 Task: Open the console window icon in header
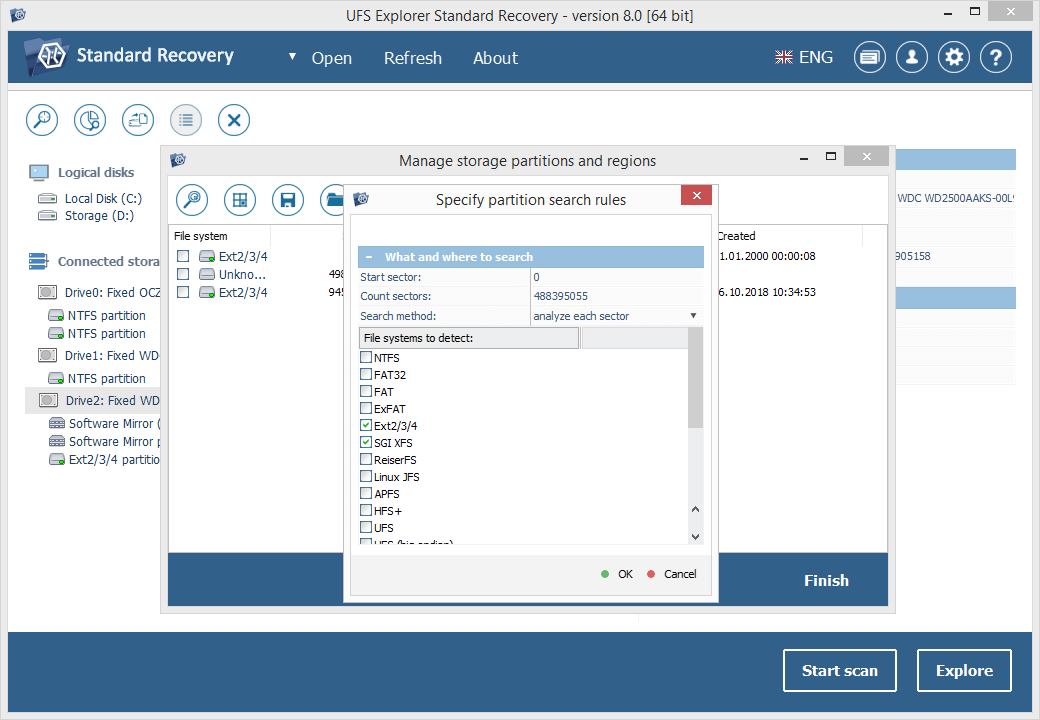(870, 58)
